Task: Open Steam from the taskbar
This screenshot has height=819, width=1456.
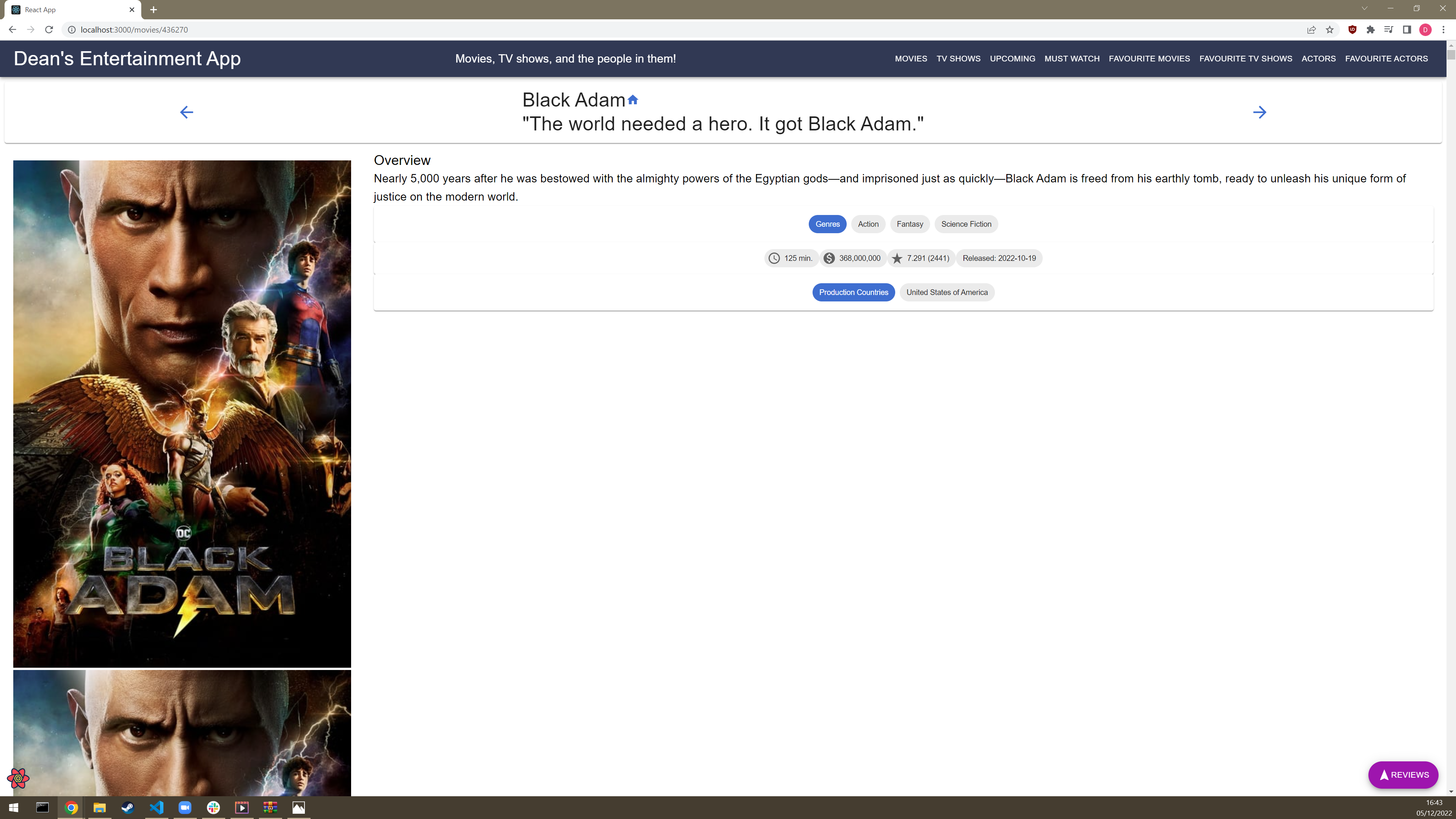Action: click(128, 807)
